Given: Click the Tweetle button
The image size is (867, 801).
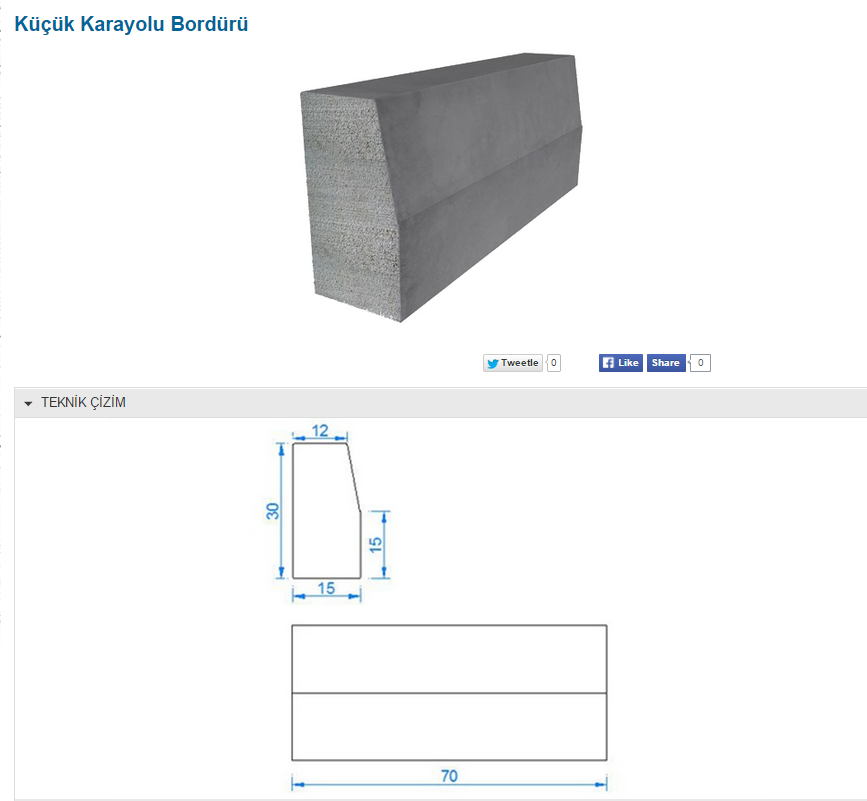Looking at the screenshot, I should 513,363.
